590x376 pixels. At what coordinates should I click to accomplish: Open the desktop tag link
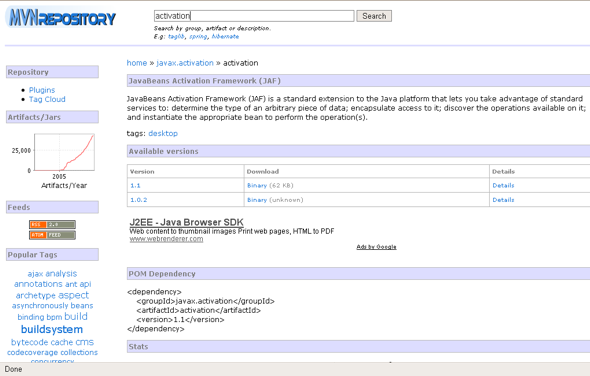coord(163,133)
